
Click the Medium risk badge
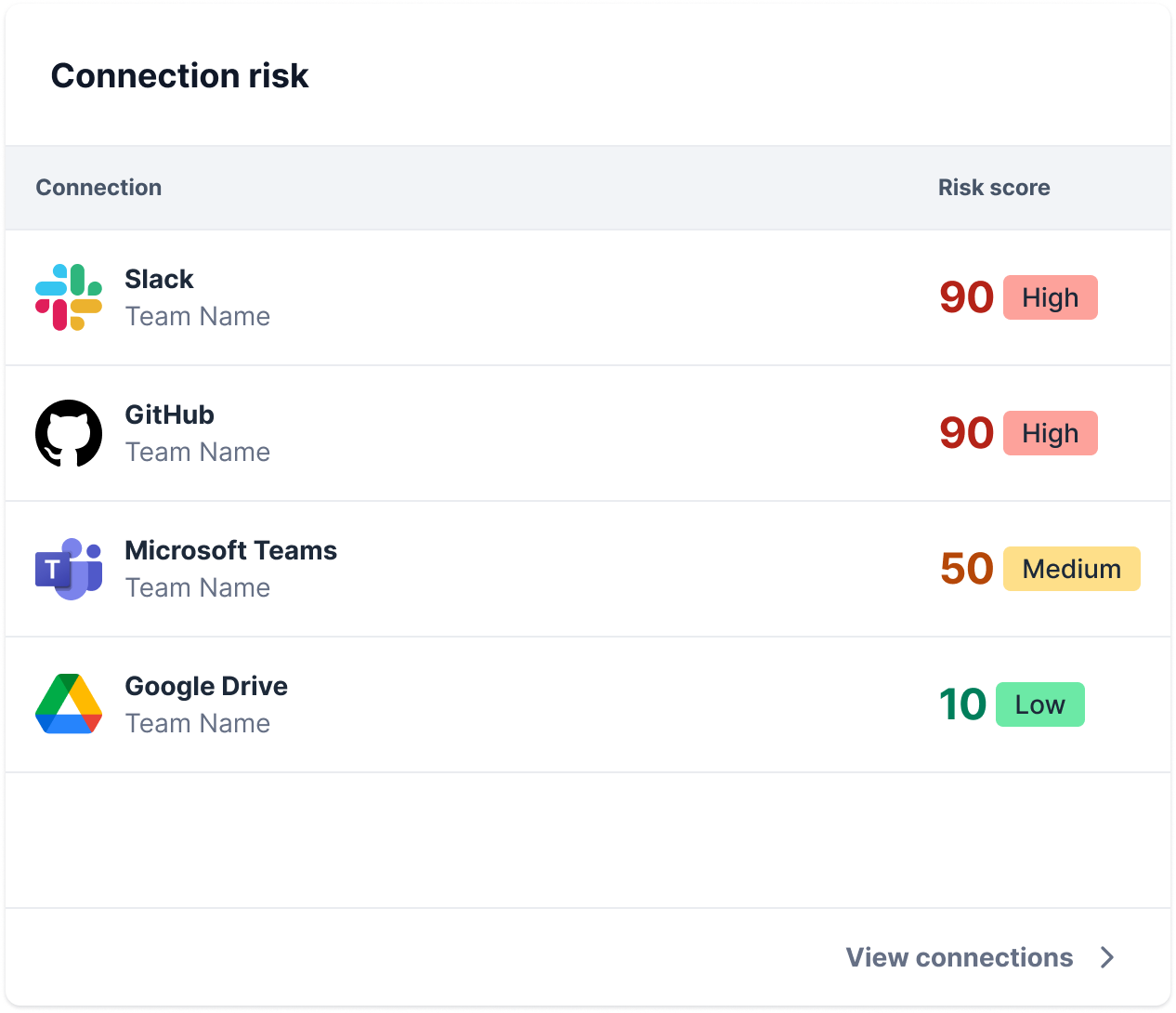pyautogui.click(x=1072, y=569)
